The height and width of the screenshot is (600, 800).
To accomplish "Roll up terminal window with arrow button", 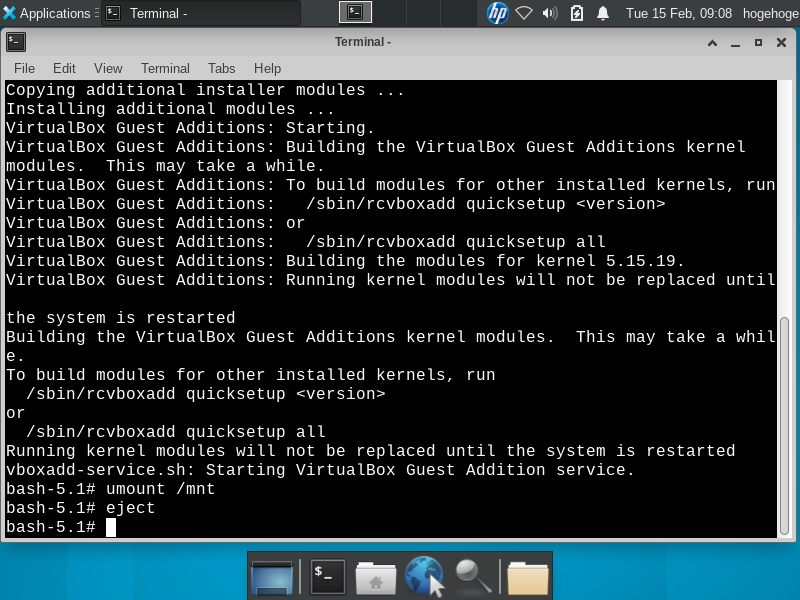I will pyautogui.click(x=712, y=42).
